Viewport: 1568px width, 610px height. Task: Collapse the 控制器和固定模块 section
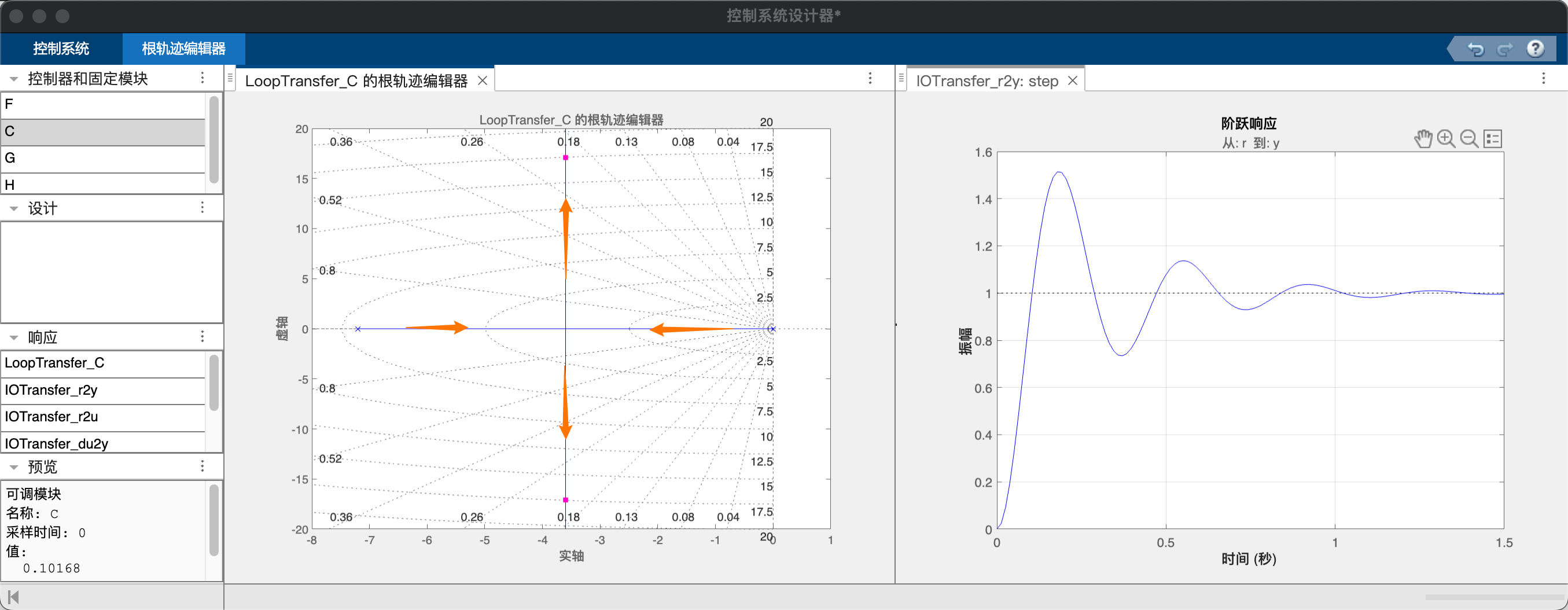[13, 79]
